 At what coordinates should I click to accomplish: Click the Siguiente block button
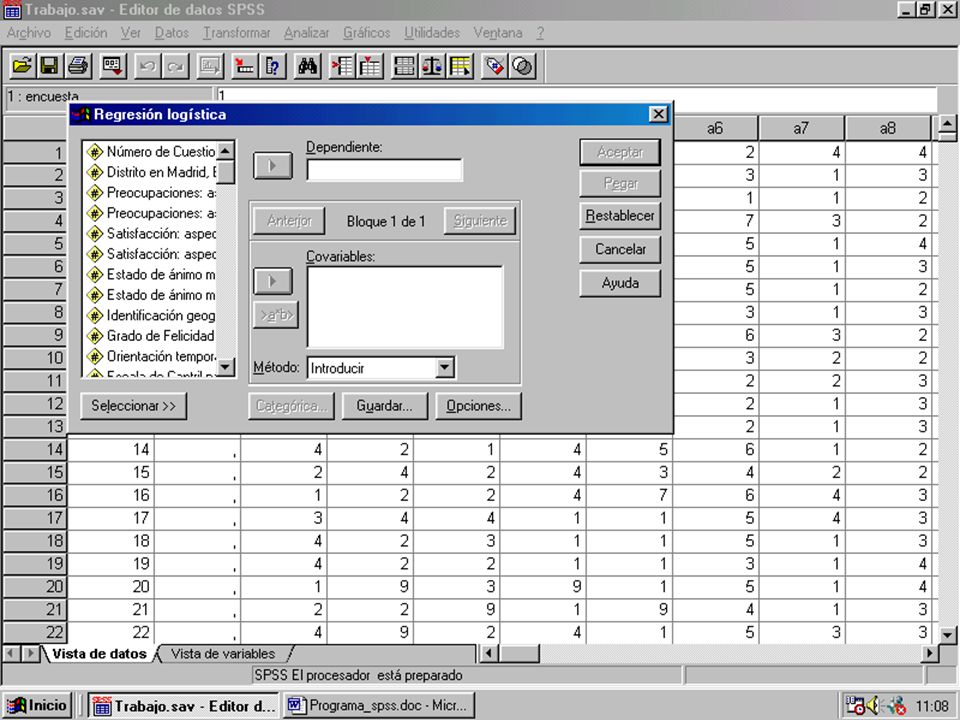pos(480,220)
